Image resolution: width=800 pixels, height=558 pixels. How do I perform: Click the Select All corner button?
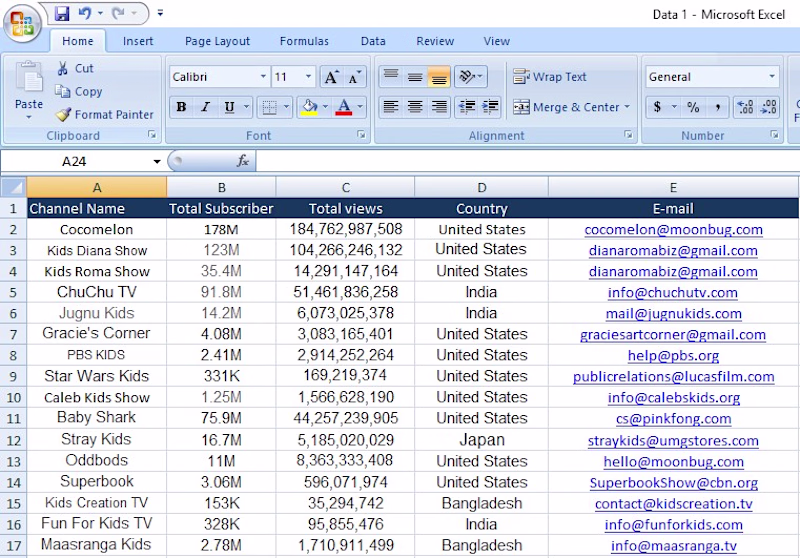(13, 187)
